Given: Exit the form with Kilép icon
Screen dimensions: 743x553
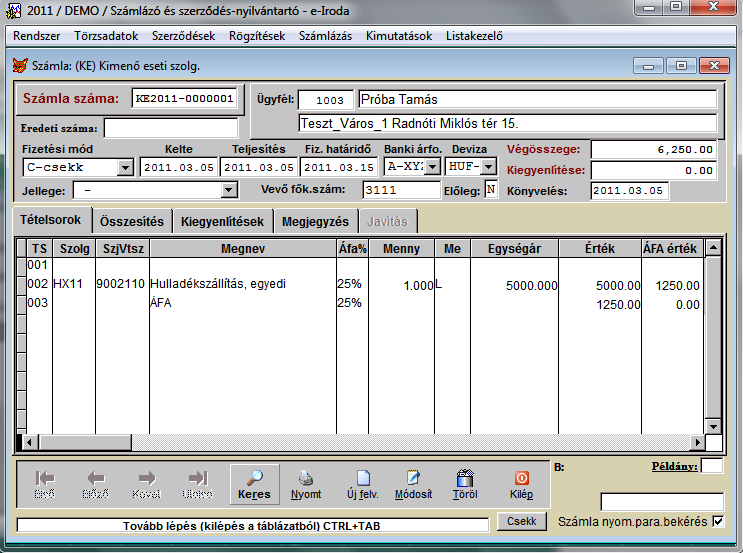Looking at the screenshot, I should click(521, 478).
